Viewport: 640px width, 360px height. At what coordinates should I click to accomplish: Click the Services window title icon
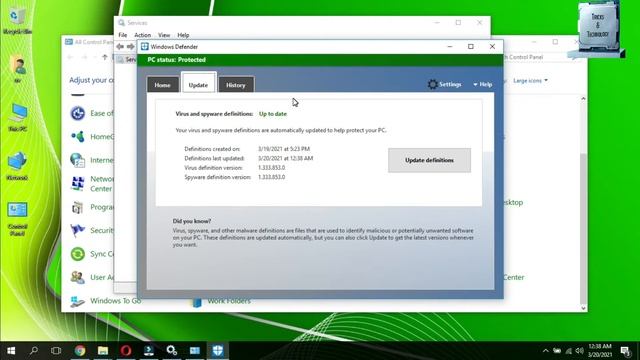point(121,23)
